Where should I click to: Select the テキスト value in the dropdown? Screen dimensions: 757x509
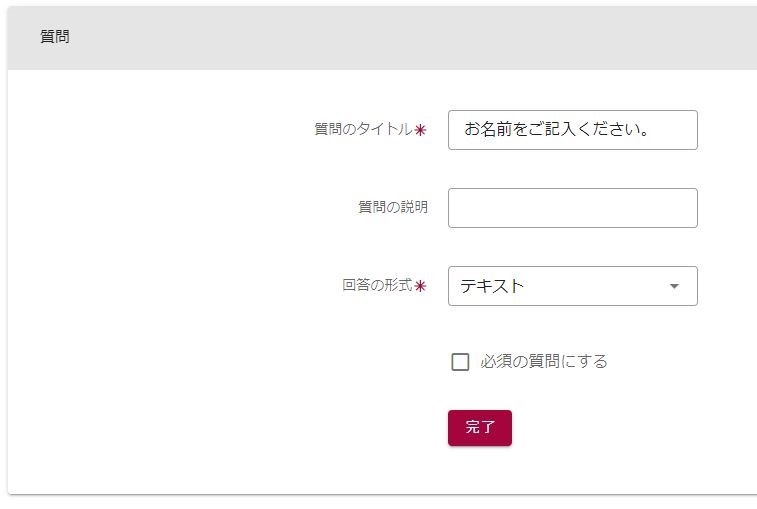pyautogui.click(x=492, y=286)
